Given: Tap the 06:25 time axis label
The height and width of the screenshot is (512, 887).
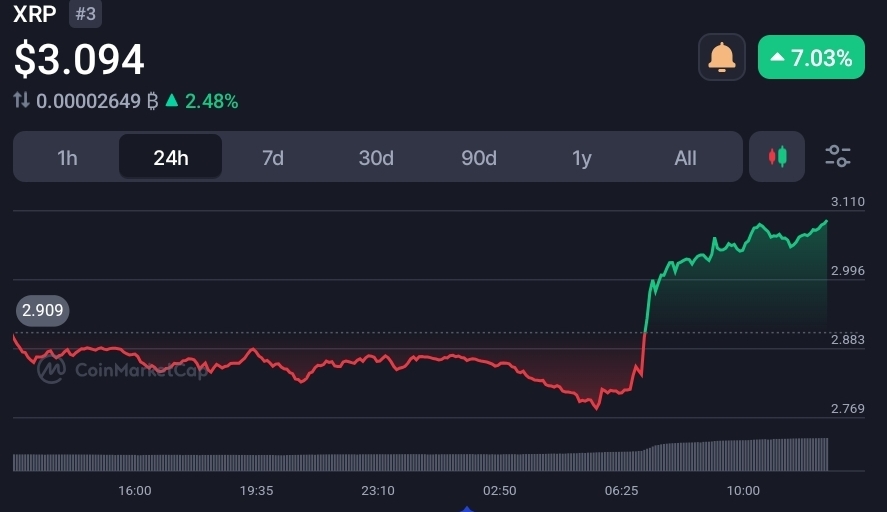Looking at the screenshot, I should pyautogui.click(x=621, y=491).
